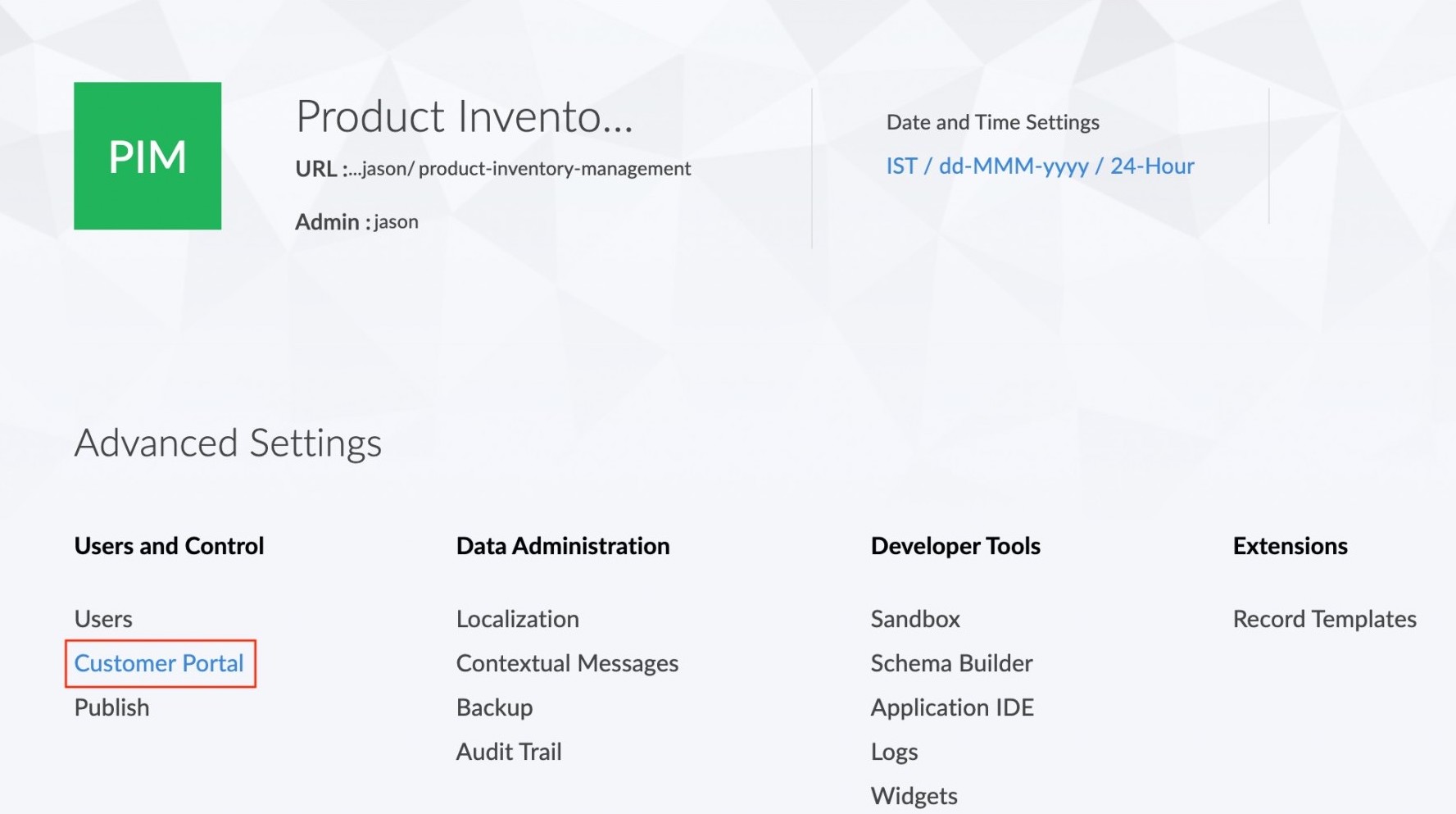Open Widgets under Developer Tools
Screen dimensions: 1456x814
[914, 796]
